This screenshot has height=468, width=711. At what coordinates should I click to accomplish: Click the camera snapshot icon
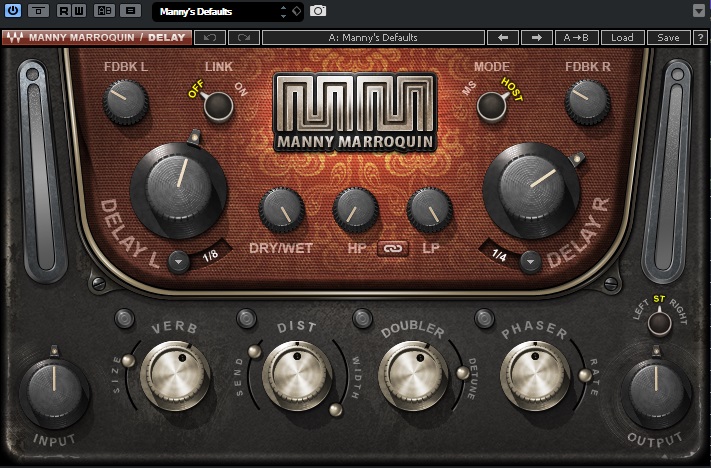click(318, 10)
